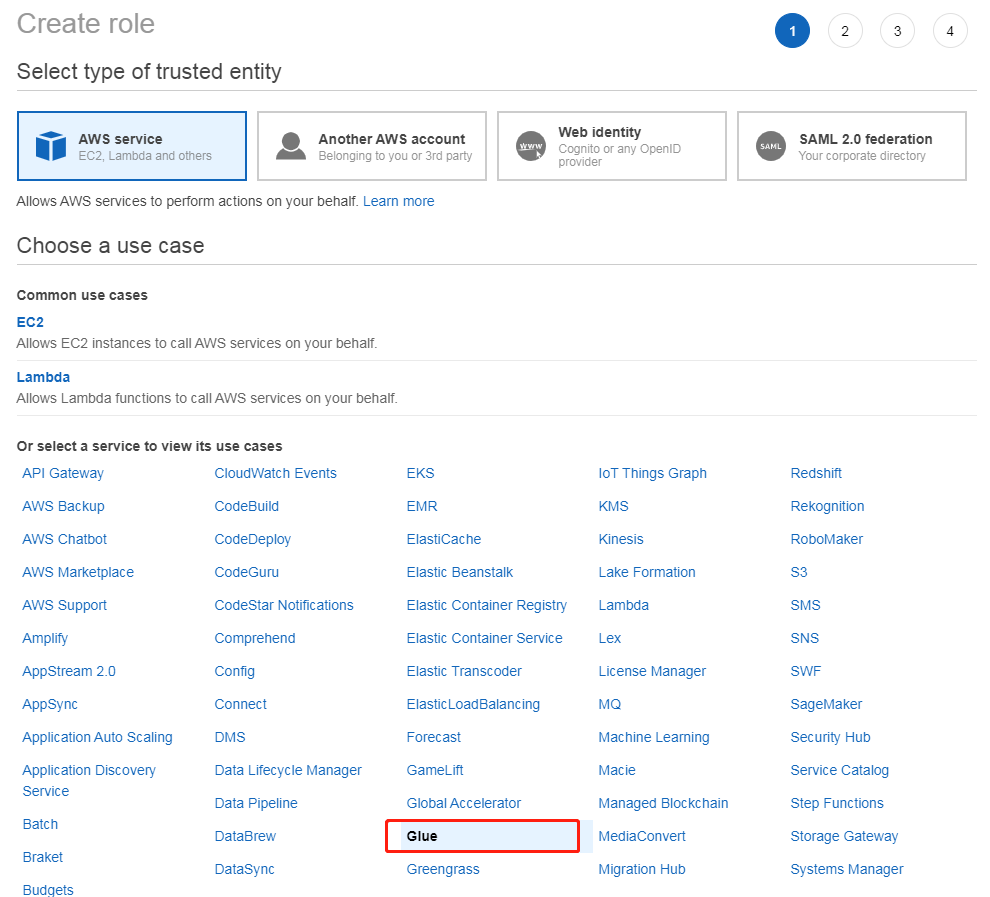Select the Global Accelerator service
Viewport: 990px width, 897px height.
(463, 803)
